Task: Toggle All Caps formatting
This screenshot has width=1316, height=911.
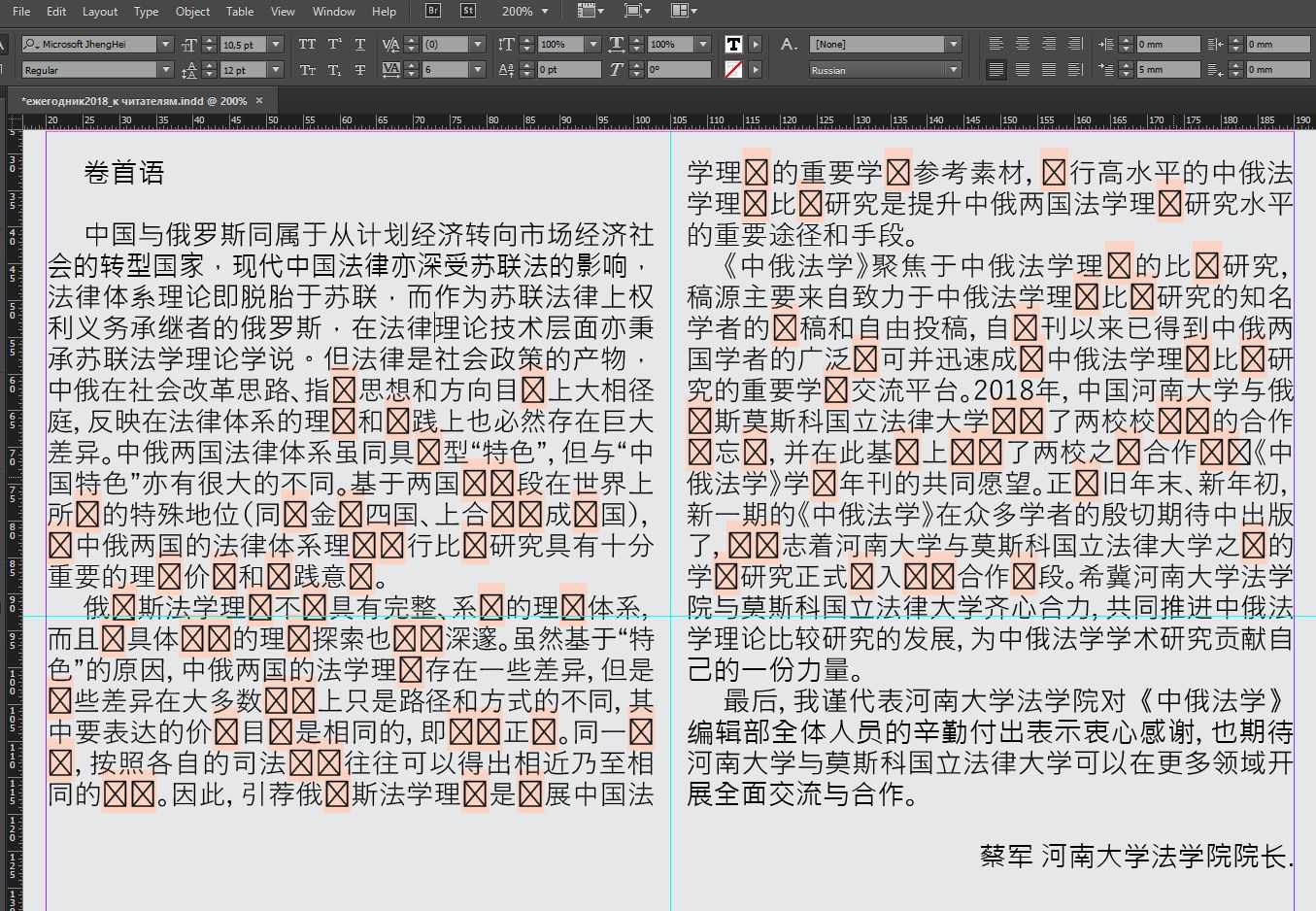Action: pyautogui.click(x=307, y=45)
